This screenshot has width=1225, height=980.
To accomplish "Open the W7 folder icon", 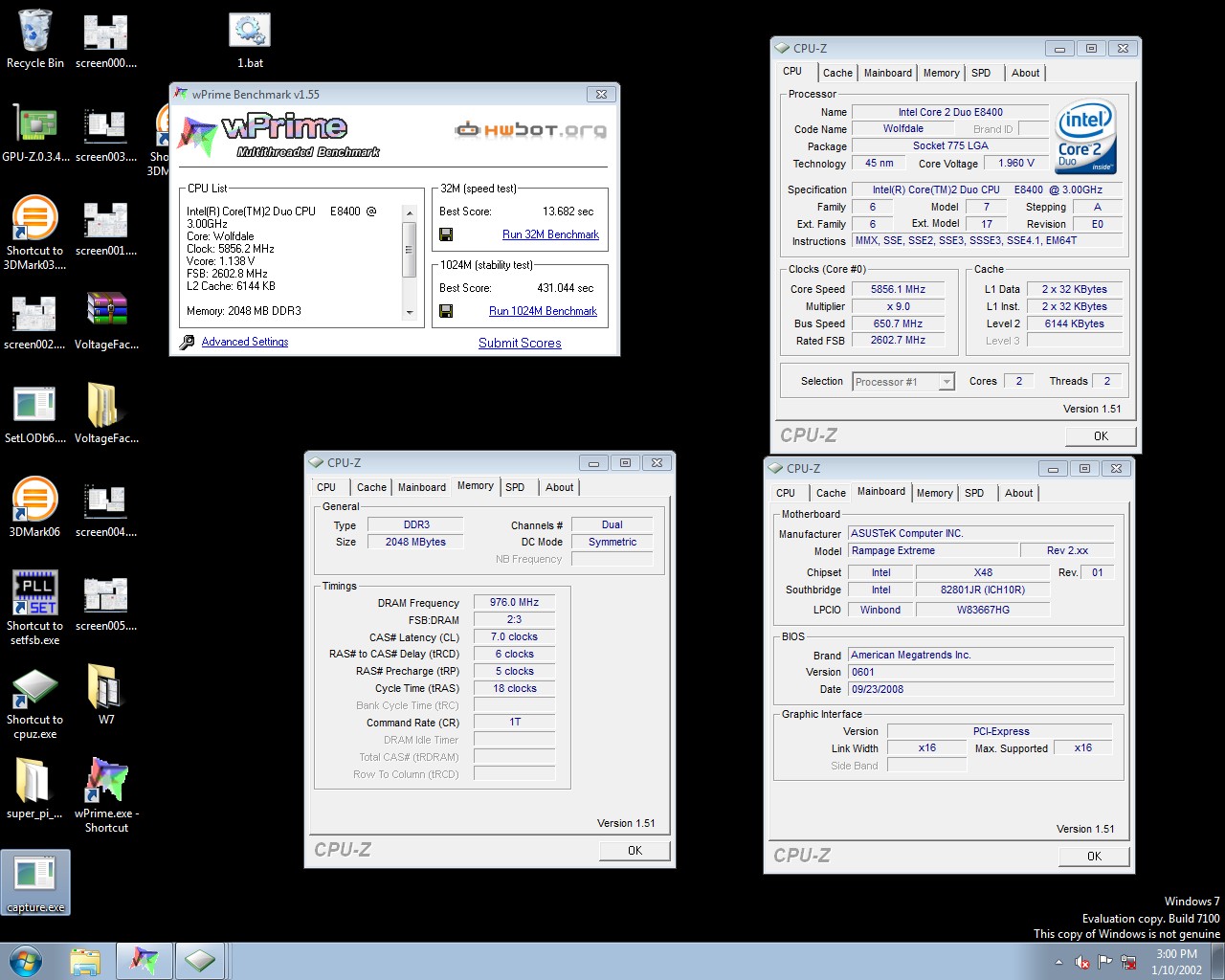I will 106,696.
